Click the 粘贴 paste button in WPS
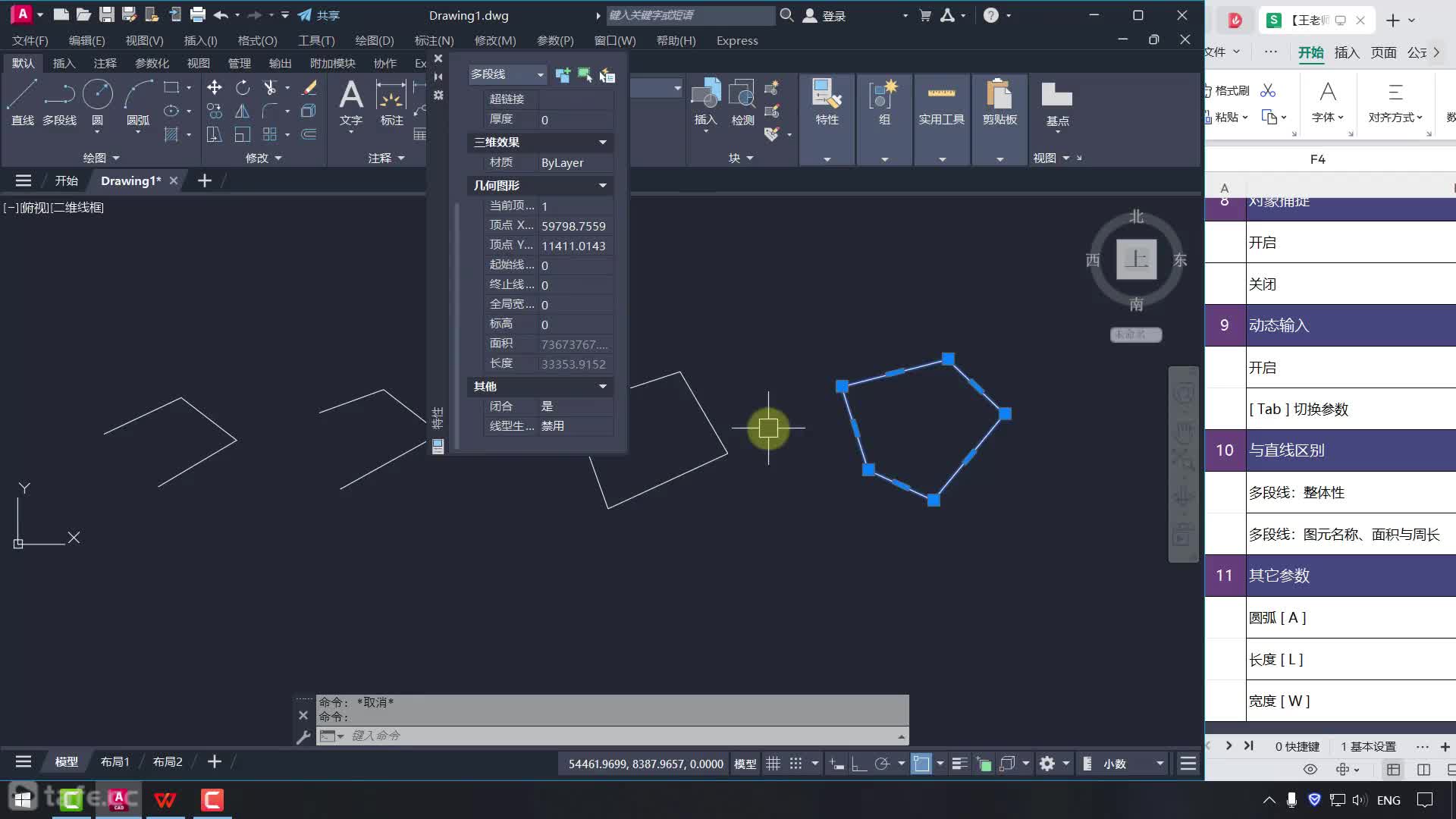 tap(1225, 117)
